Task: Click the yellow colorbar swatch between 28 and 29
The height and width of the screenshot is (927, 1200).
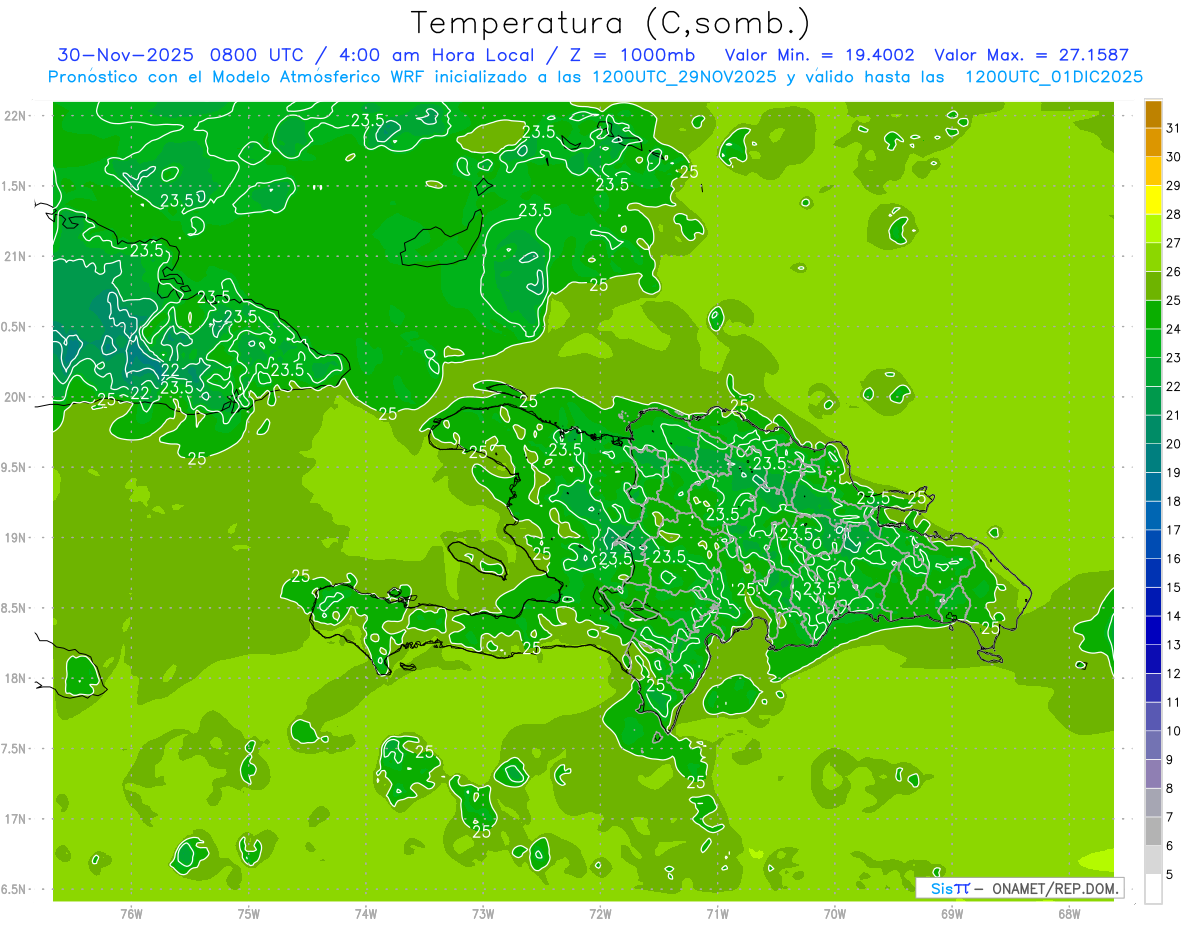Action: [x=1153, y=200]
